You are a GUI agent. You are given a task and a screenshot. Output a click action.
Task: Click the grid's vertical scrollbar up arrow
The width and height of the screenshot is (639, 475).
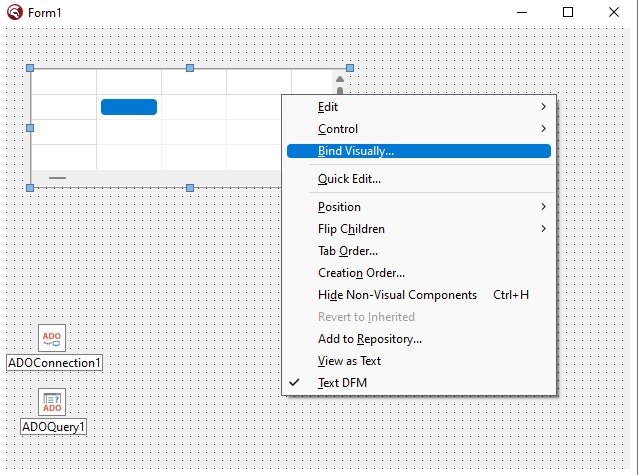340,79
